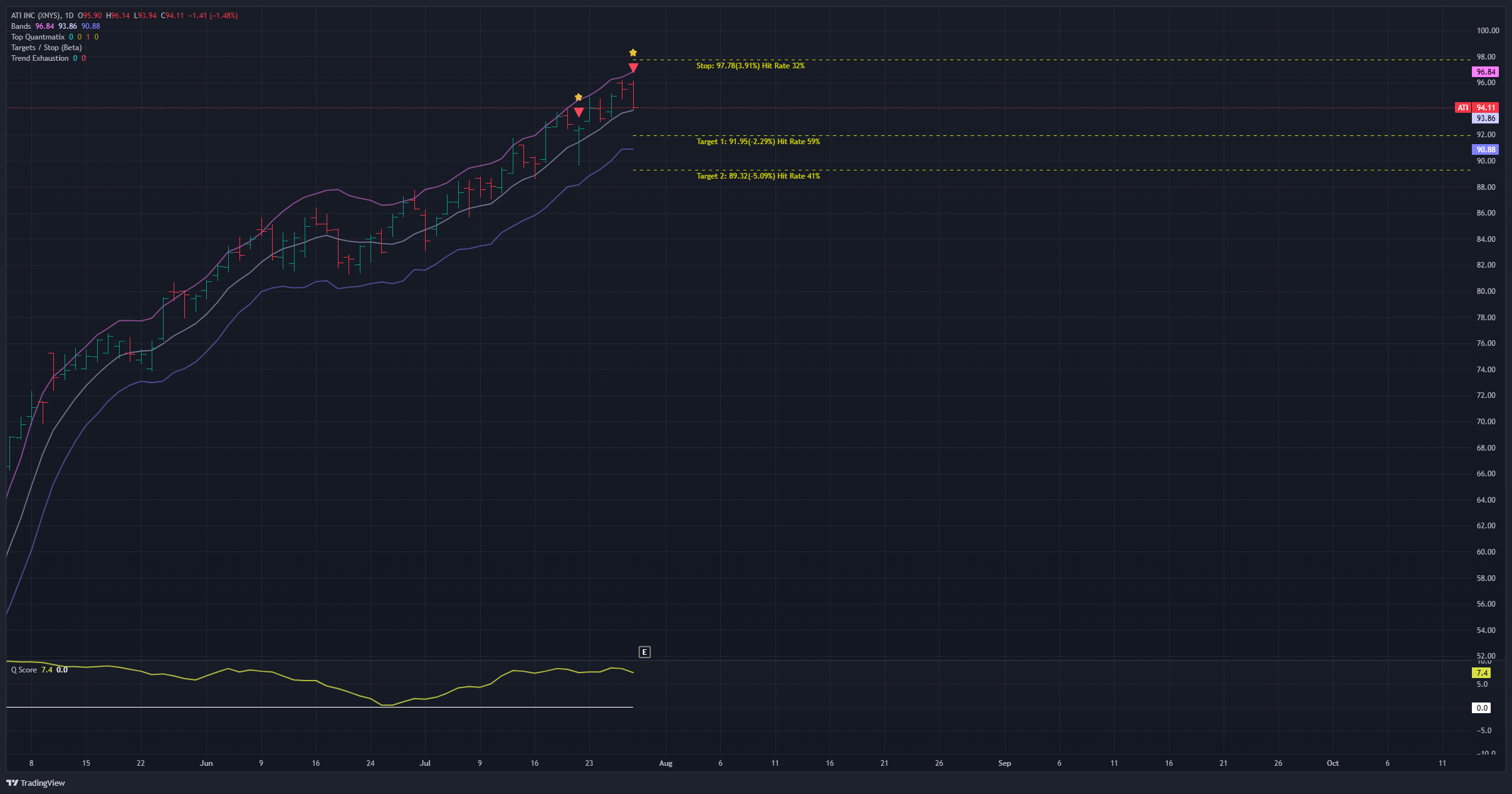
Task: Click the TradingView logo
Action: (36, 783)
